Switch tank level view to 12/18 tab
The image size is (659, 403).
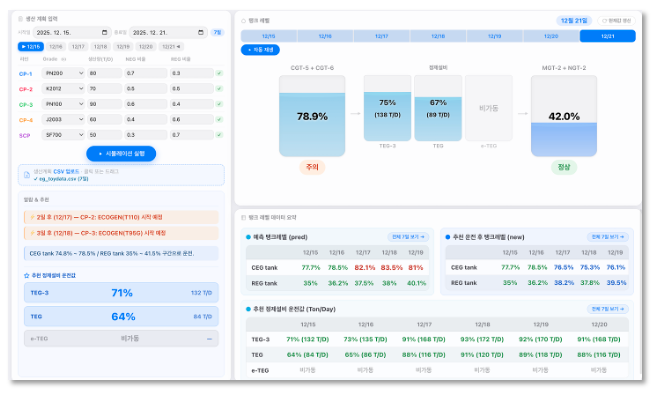tap(438, 36)
